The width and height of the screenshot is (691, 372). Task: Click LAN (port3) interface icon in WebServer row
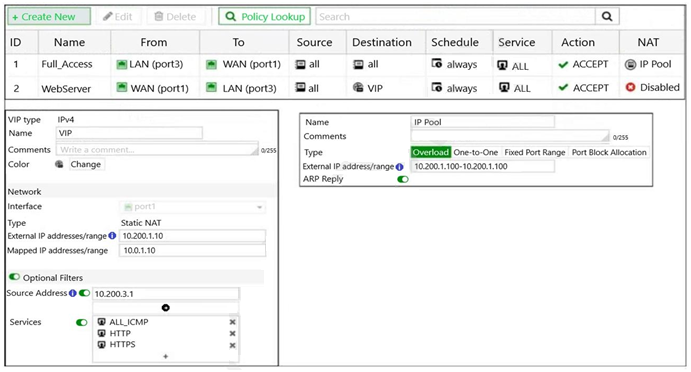pyautogui.click(x=212, y=87)
